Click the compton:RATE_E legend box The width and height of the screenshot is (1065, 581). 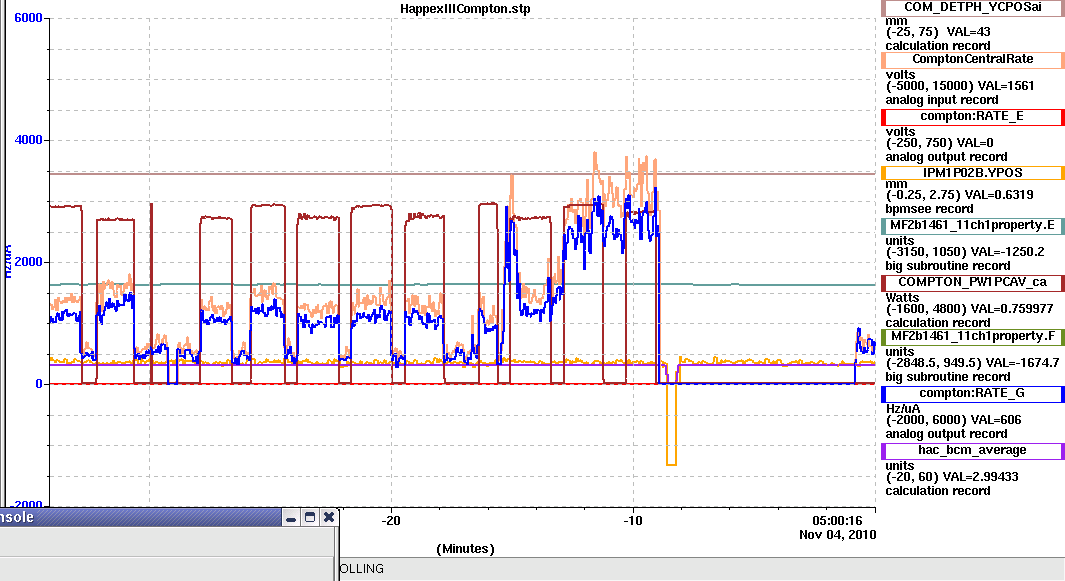[x=973, y=117]
